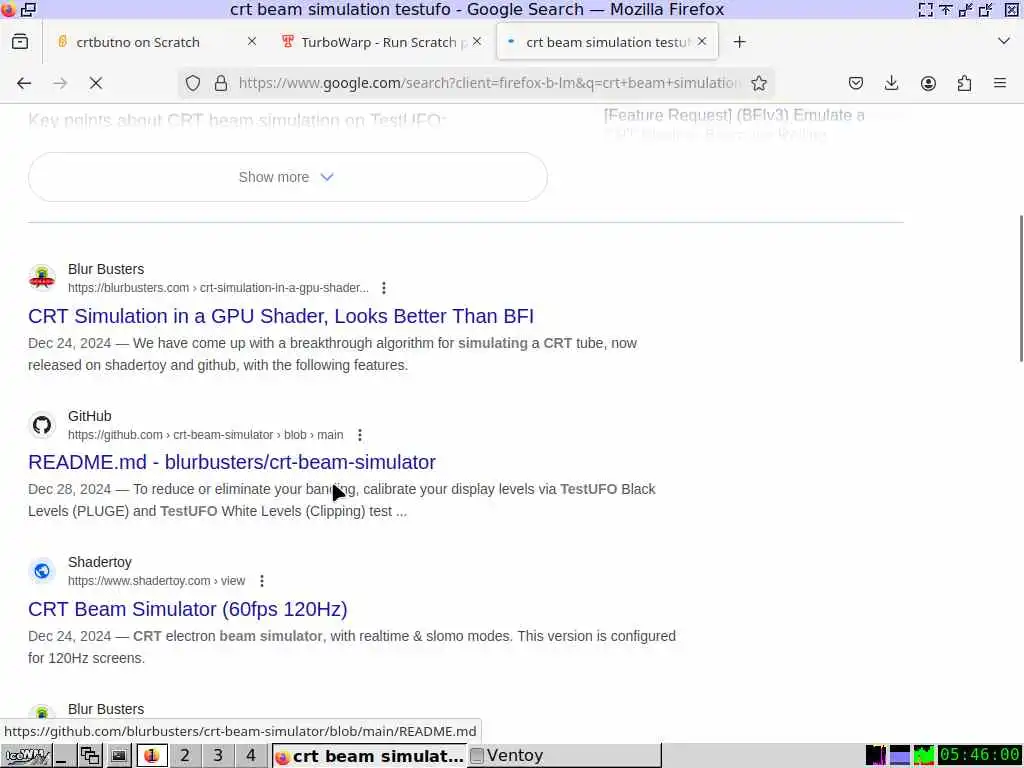Open more options for Blur Busters result

point(384,288)
